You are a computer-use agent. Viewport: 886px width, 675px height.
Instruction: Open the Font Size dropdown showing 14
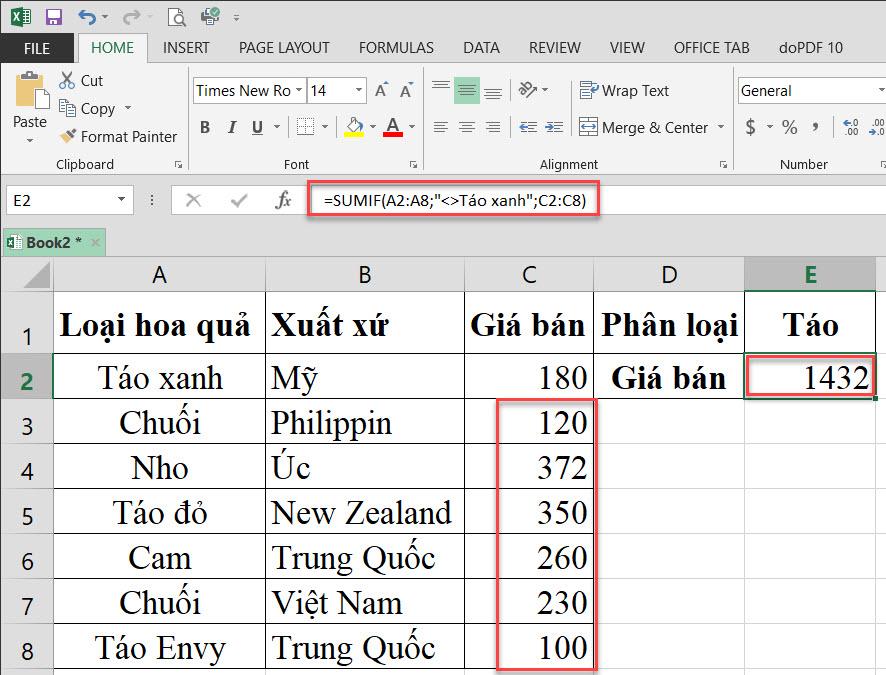coord(359,91)
